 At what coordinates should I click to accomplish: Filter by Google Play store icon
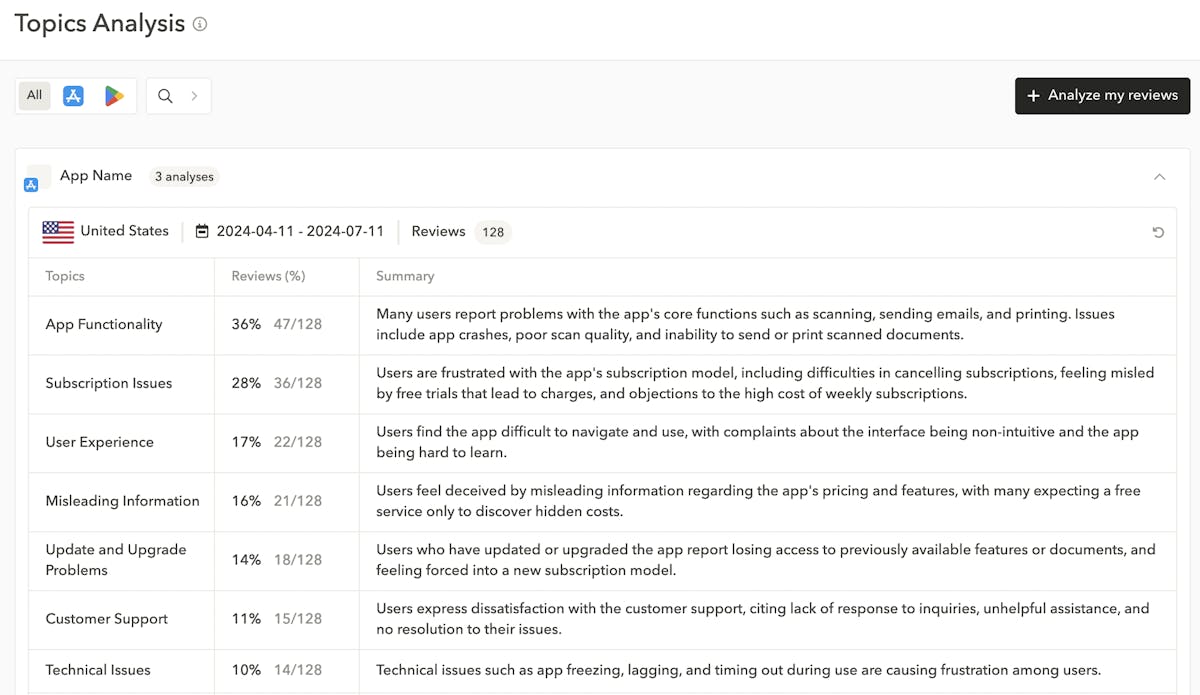point(115,96)
